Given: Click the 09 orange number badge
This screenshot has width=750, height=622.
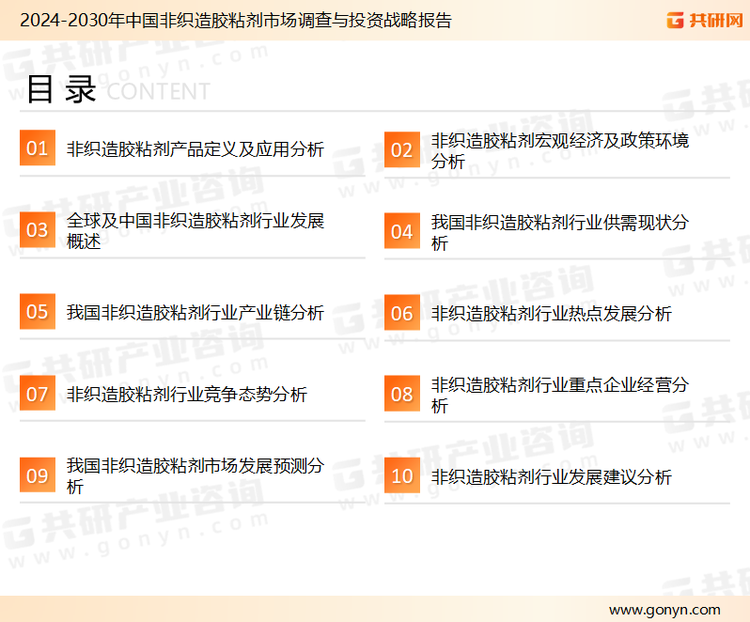Looking at the screenshot, I should point(37,476).
